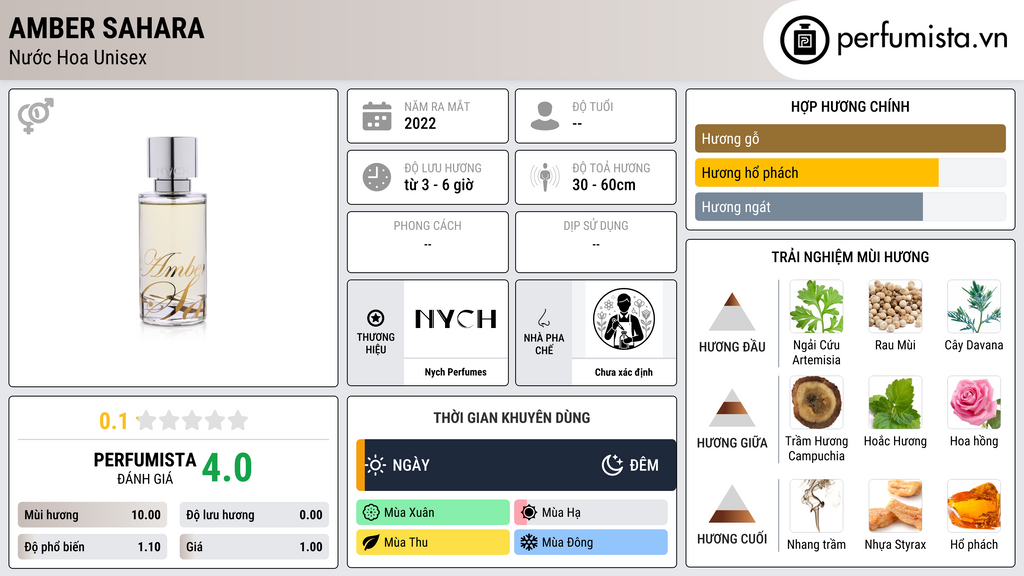Select the Mùa Xuân season tile
The width and height of the screenshot is (1024, 576).
click(x=433, y=513)
